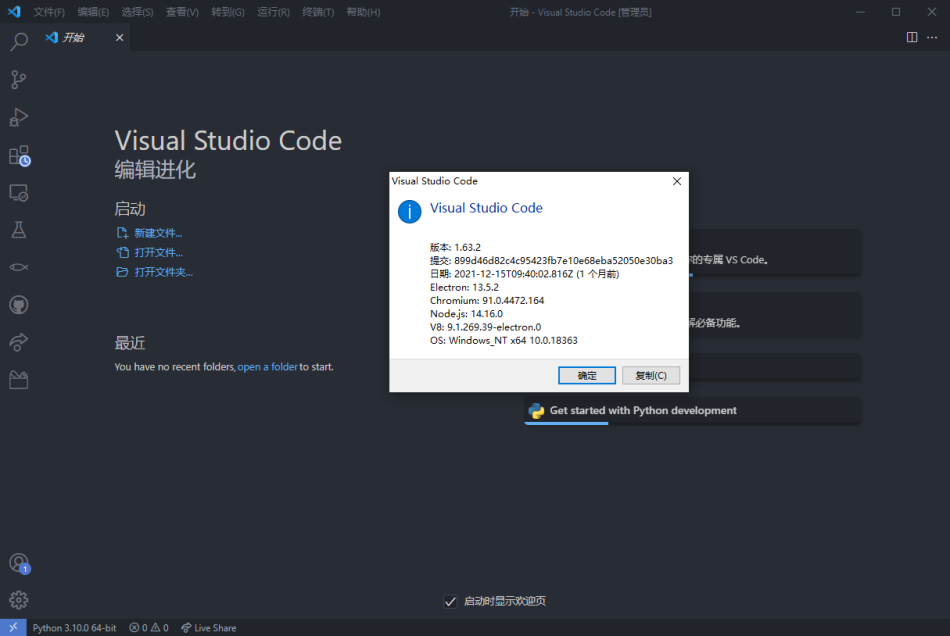Open the Accounts menu icon
Screen dimensions: 950x636
(19, 563)
